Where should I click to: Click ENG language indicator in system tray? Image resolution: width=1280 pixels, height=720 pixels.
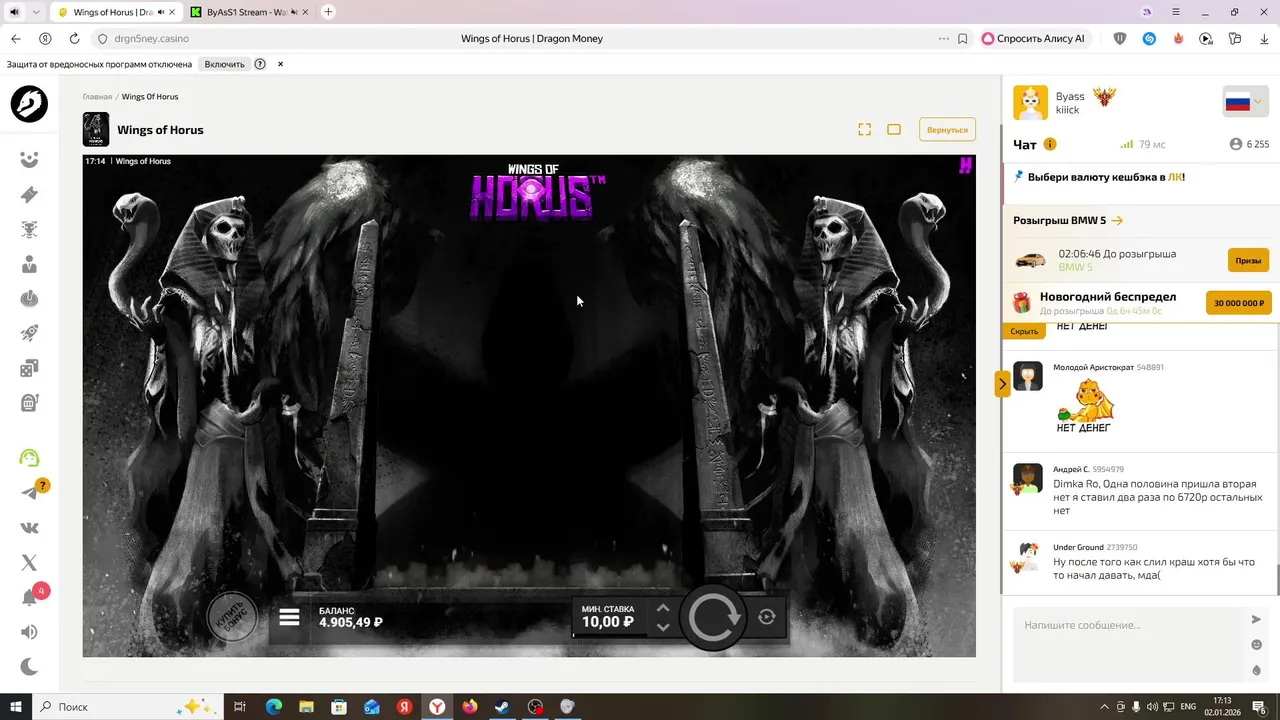click(x=1188, y=707)
